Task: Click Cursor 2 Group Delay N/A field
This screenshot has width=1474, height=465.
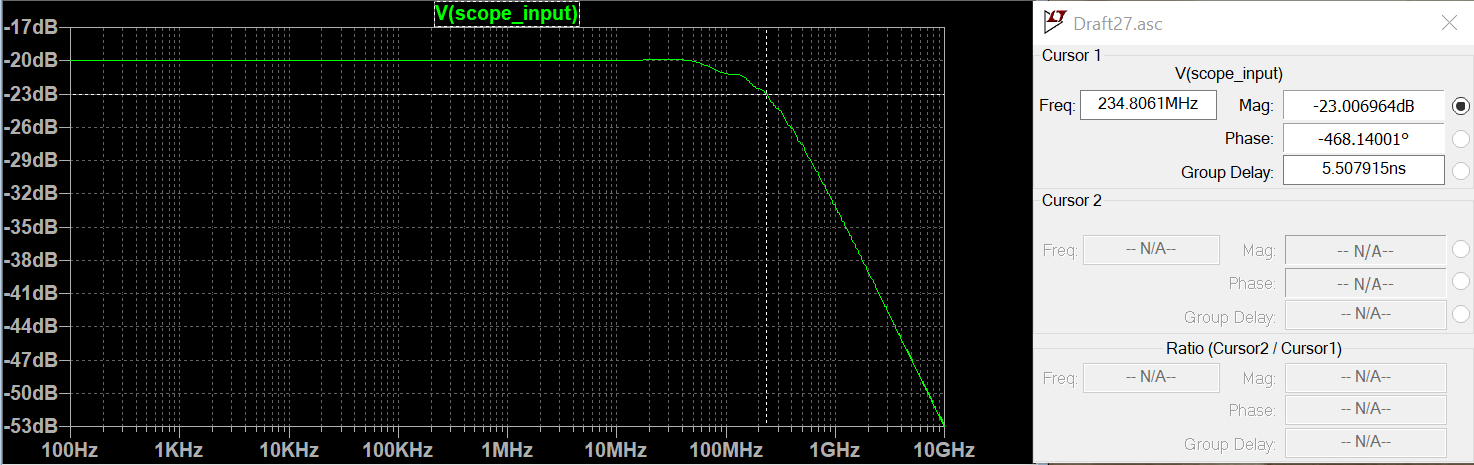Action: (x=1365, y=315)
